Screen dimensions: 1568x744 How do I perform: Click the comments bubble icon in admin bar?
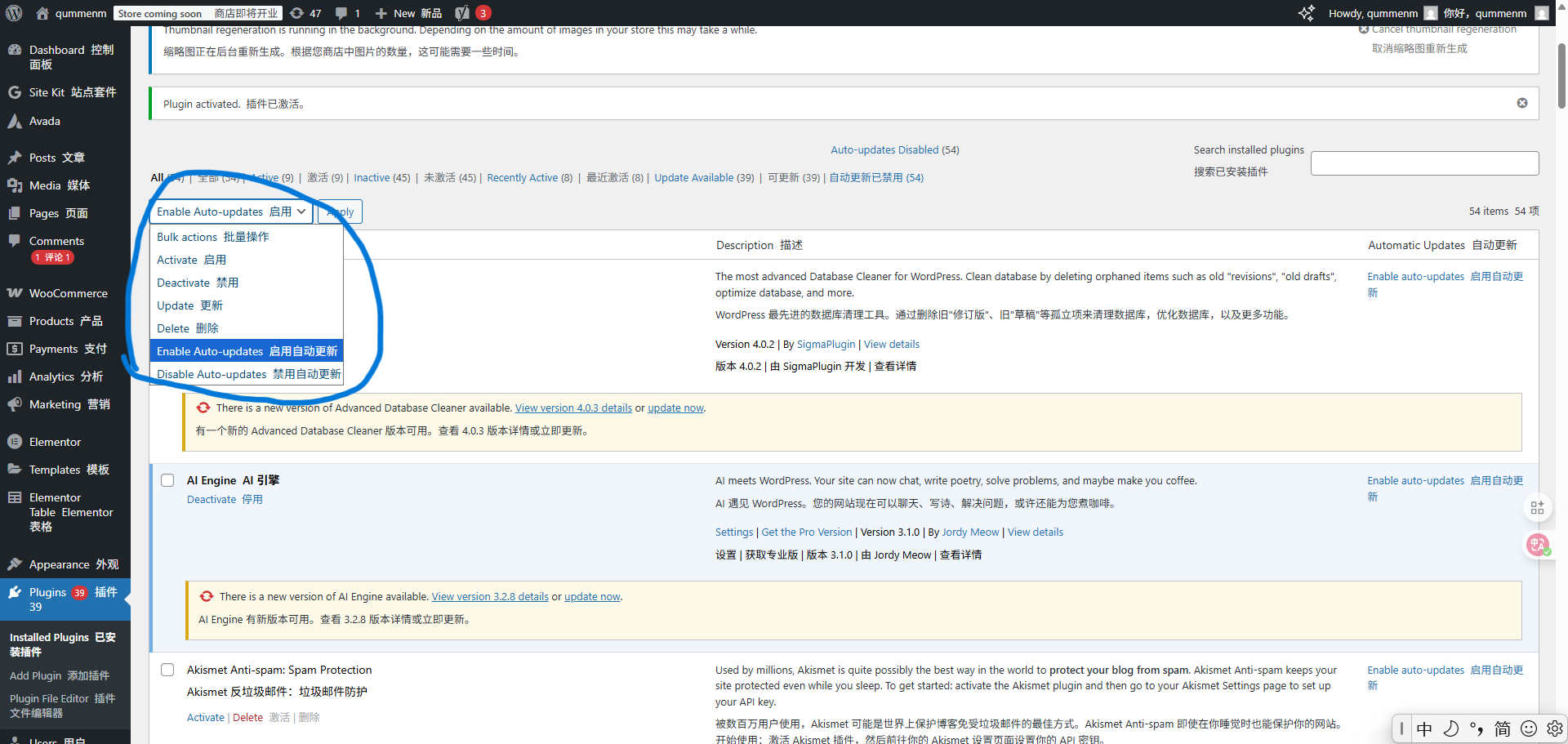pyautogui.click(x=343, y=12)
